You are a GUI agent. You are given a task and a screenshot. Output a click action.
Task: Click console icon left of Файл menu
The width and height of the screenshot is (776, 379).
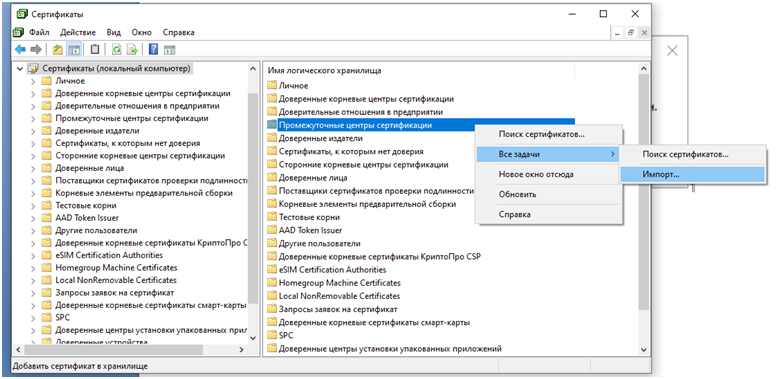point(18,33)
